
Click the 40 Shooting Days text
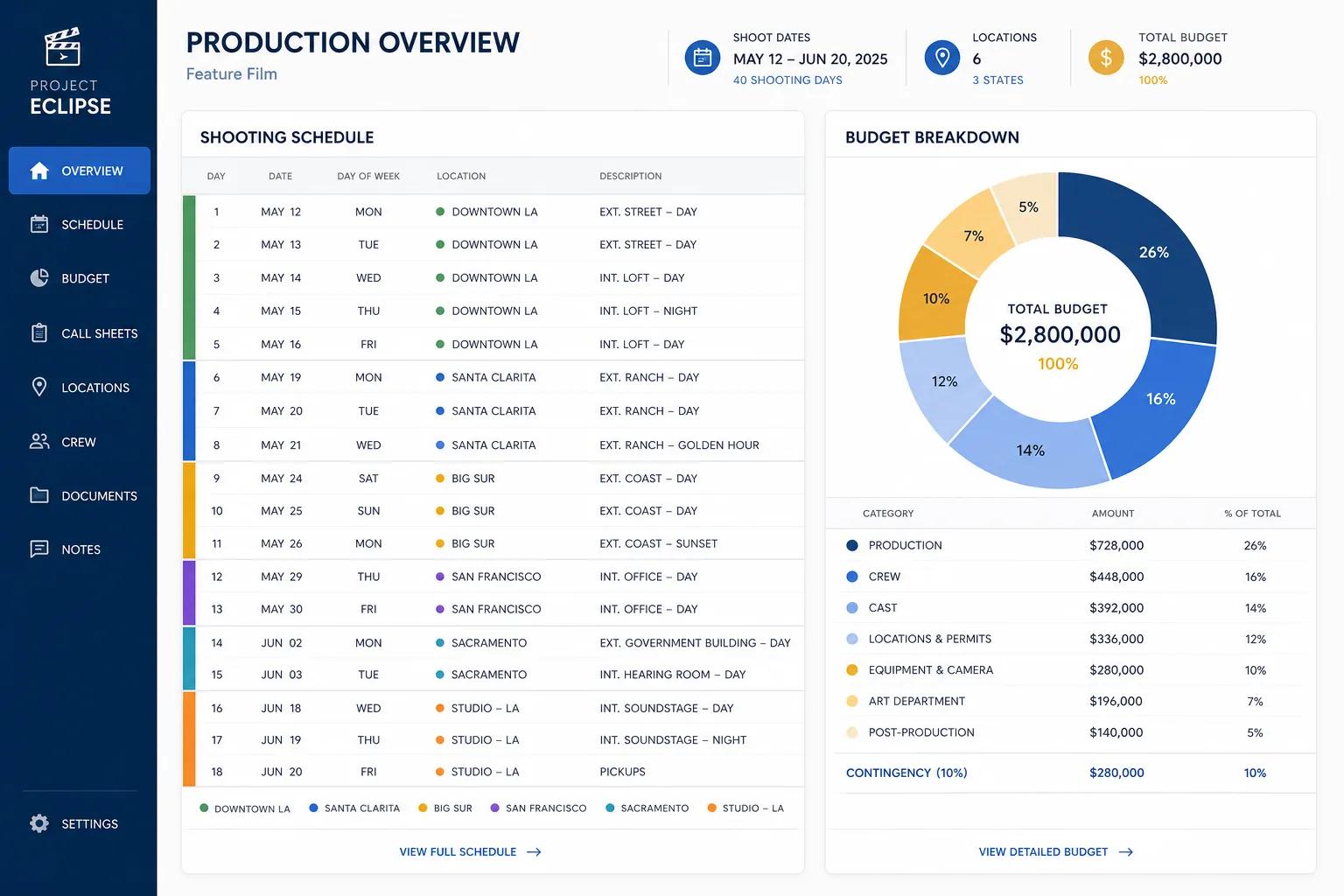[787, 80]
